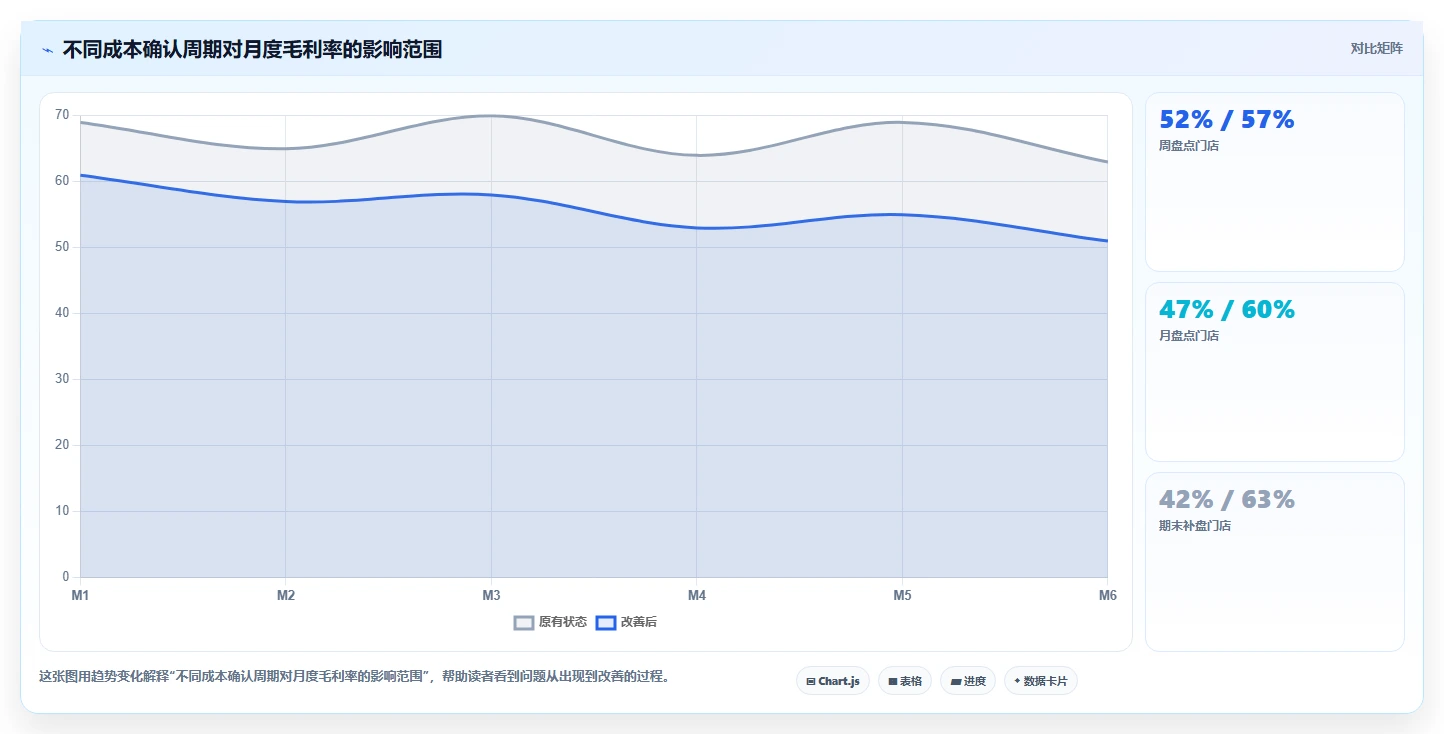Screen dimensions: 1444x734
Task: Open the 周盘点门店 52% / 57% card
Action: pyautogui.click(x=1275, y=182)
